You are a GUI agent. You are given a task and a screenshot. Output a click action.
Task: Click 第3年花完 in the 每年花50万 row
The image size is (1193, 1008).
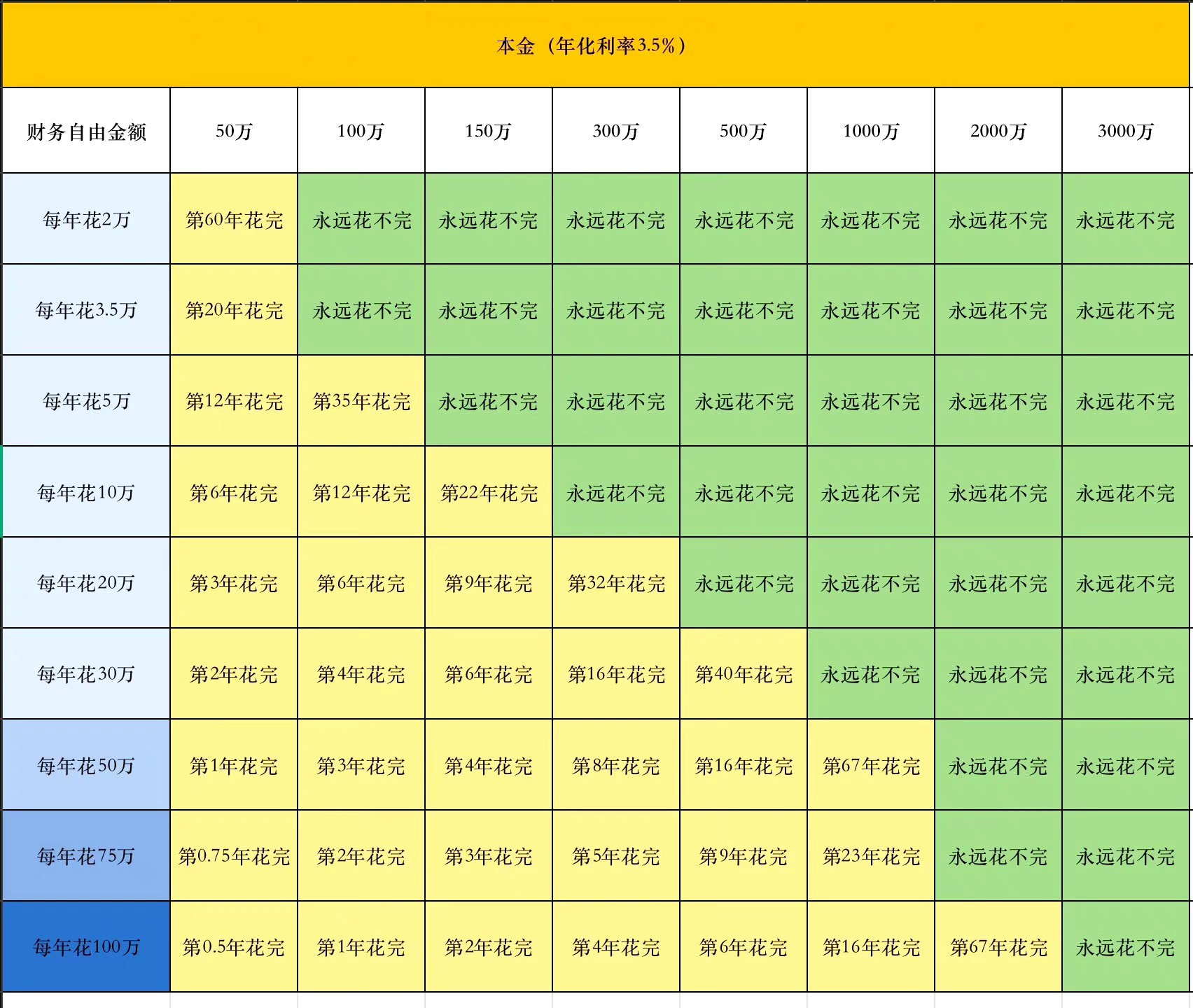tap(361, 765)
